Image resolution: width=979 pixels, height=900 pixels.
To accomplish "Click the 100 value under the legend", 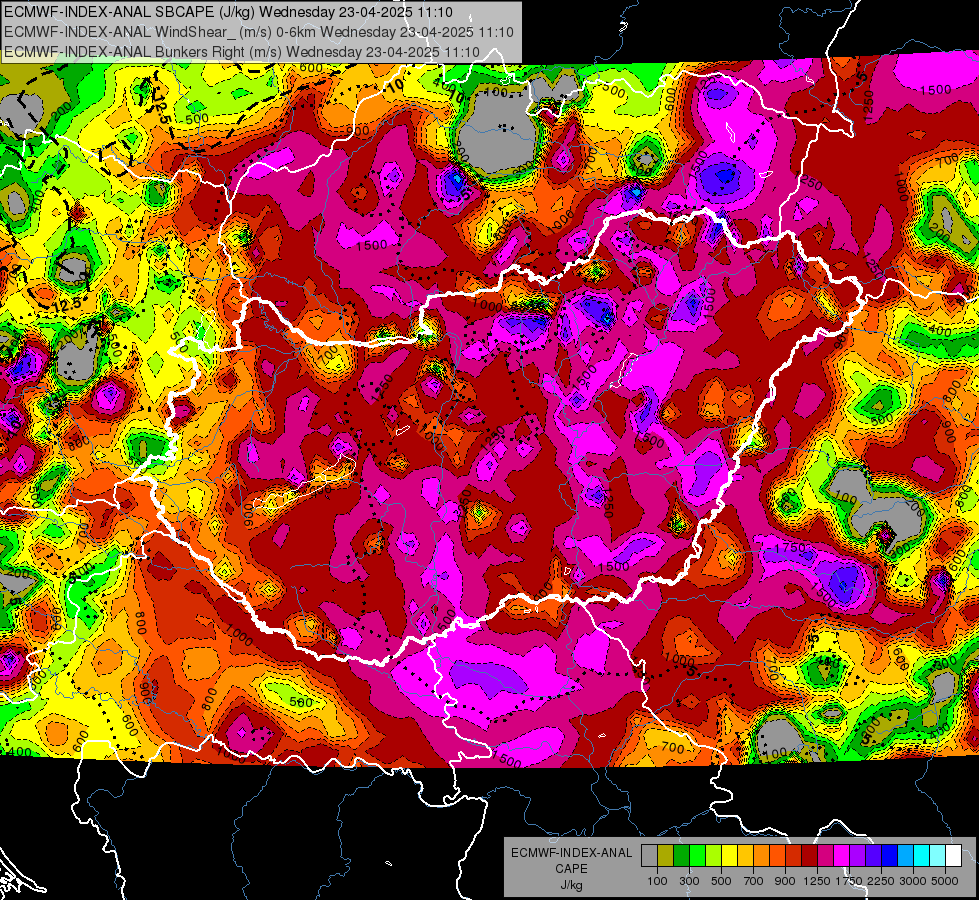I will pos(657,881).
